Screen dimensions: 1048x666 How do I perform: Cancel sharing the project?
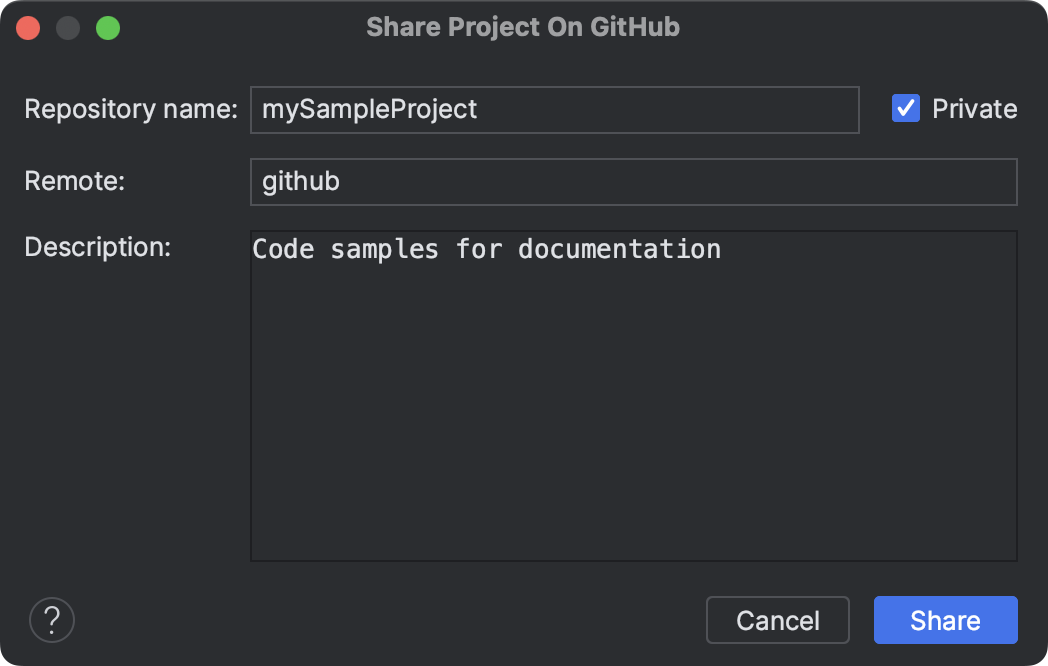777,620
